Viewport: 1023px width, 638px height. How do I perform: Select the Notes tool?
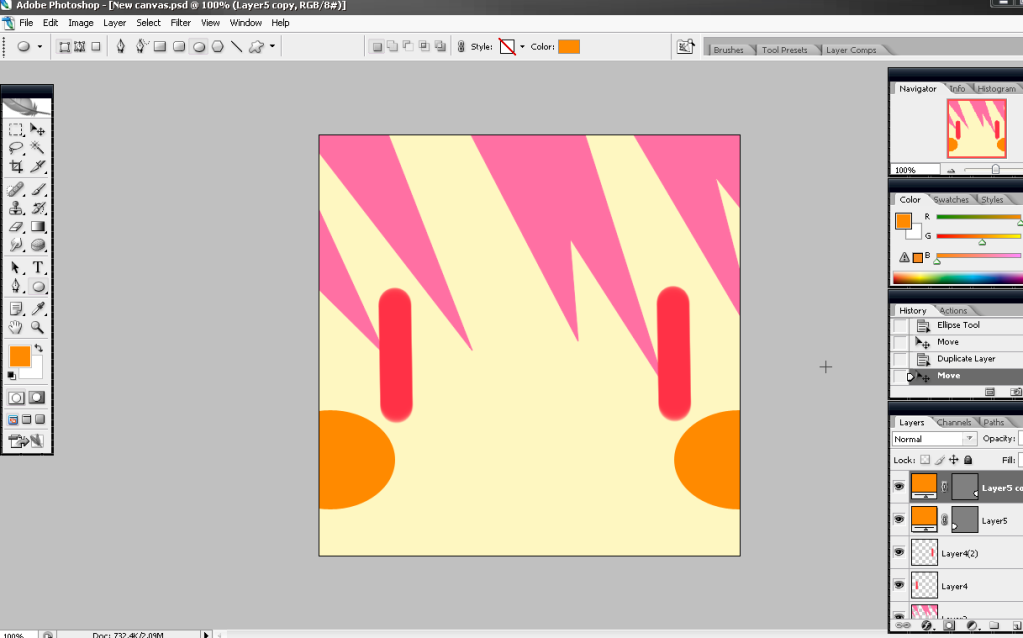click(16, 309)
